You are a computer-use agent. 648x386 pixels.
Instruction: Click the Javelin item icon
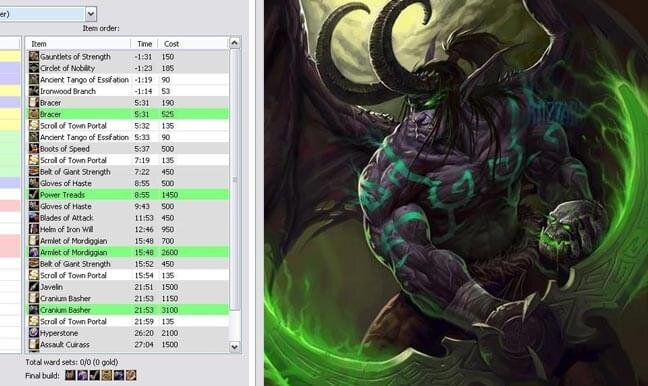tap(34, 287)
